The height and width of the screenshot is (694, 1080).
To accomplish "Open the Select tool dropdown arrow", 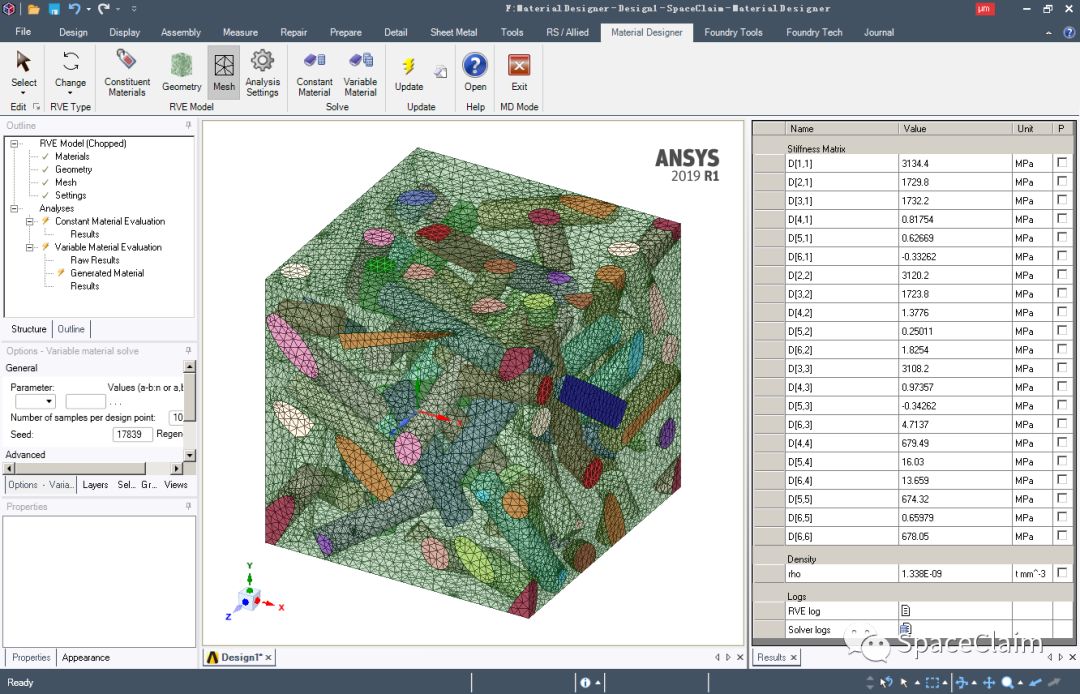I will coord(22,93).
